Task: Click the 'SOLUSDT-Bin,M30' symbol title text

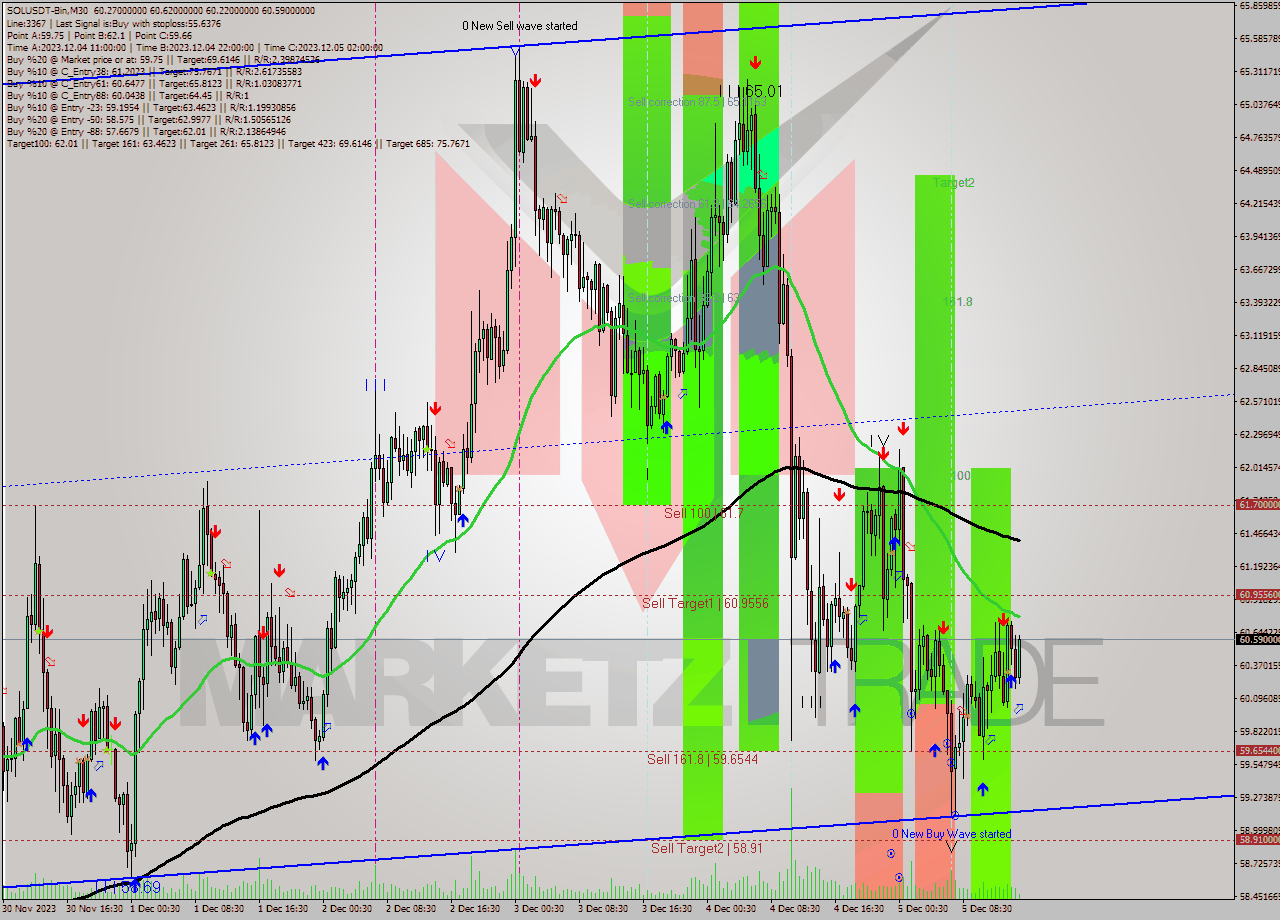Action: point(47,10)
